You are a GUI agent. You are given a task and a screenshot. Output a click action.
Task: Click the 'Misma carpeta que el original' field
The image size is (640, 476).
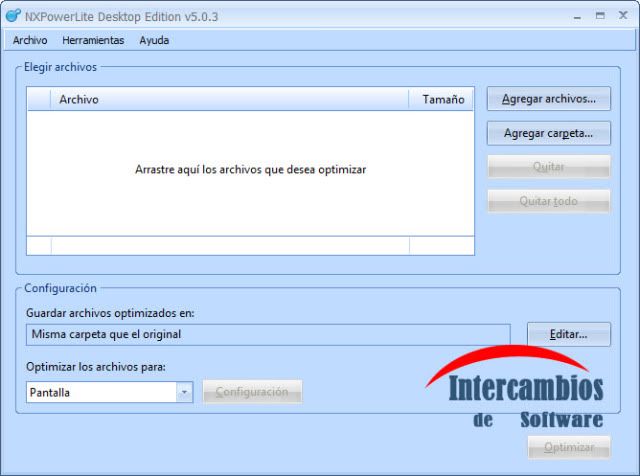point(268,335)
